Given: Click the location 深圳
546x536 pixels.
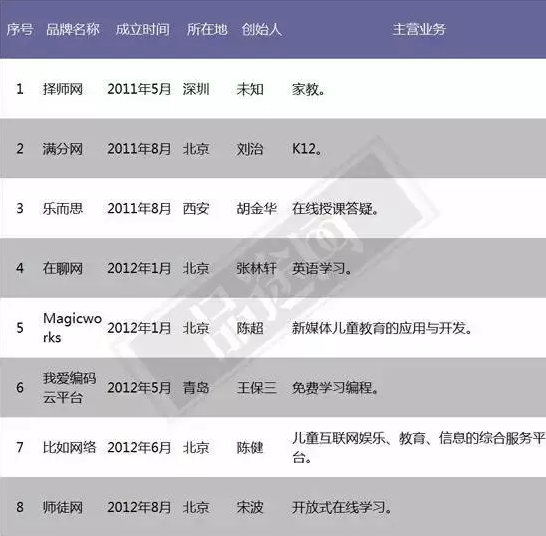Looking at the screenshot, I should click(x=196, y=89).
